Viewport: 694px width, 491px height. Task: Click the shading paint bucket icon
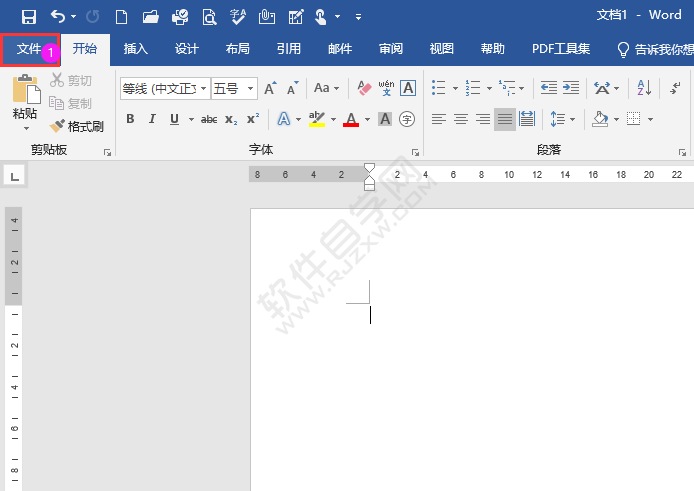[600, 119]
